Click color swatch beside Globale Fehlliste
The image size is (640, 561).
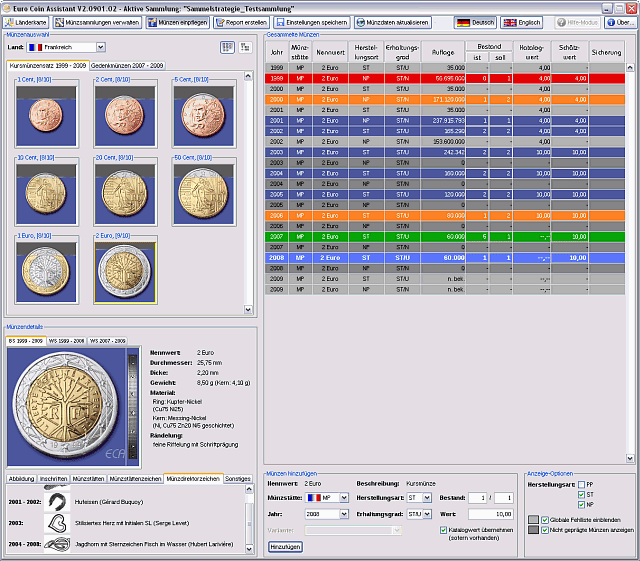click(533, 519)
